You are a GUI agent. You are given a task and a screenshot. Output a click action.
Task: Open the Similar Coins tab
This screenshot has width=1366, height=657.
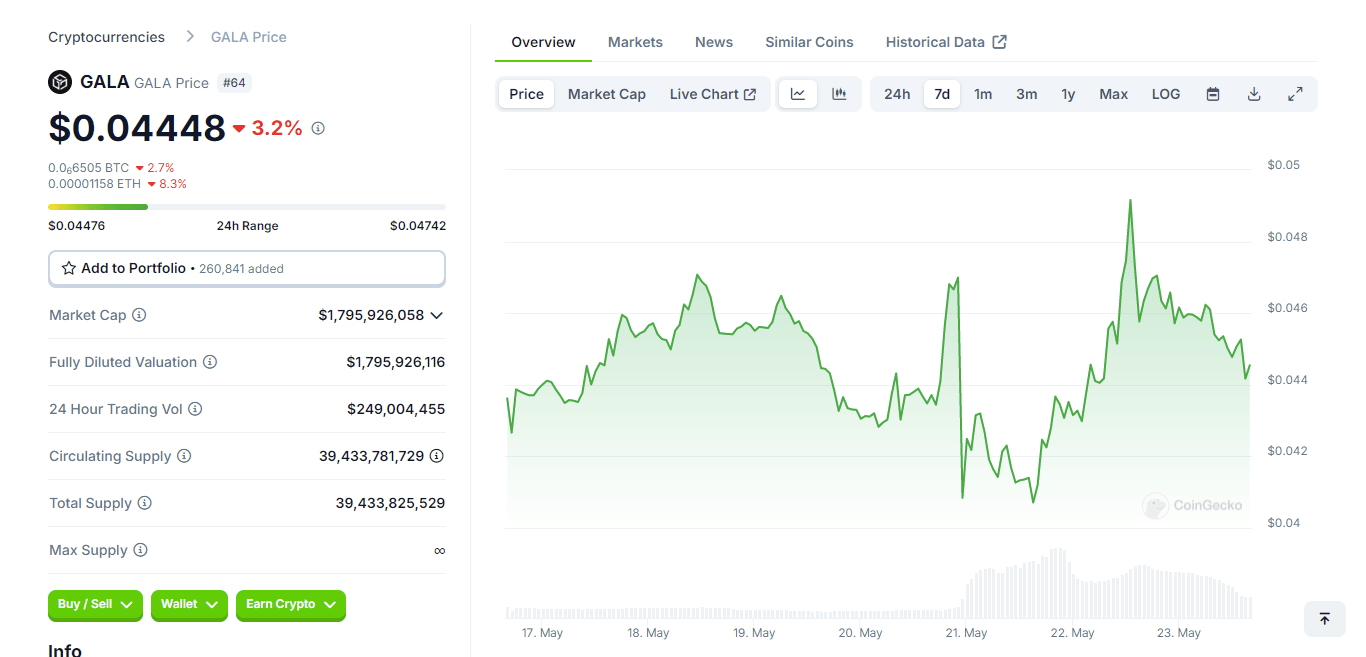click(x=809, y=42)
